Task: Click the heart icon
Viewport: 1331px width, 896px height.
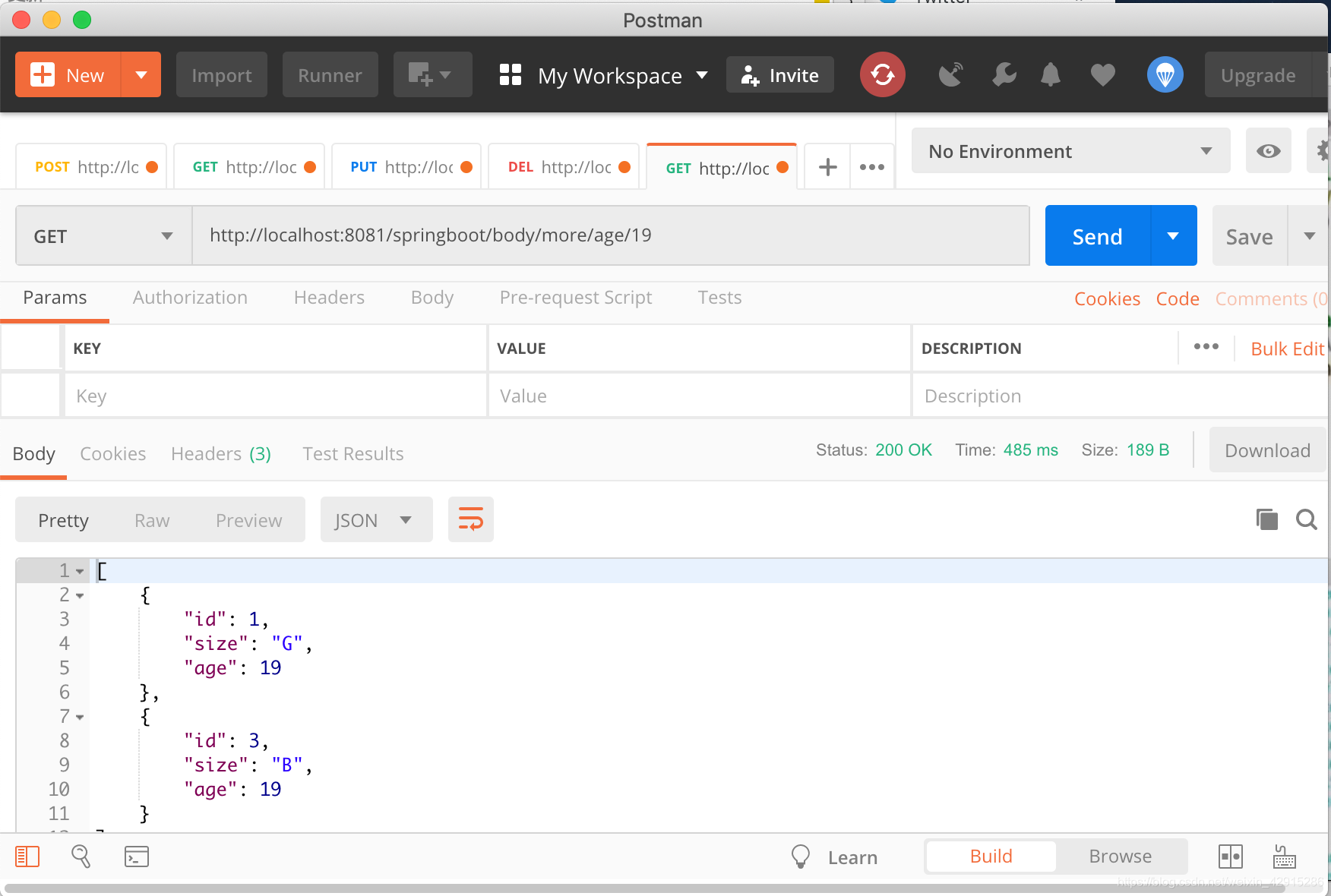Action: [1102, 74]
